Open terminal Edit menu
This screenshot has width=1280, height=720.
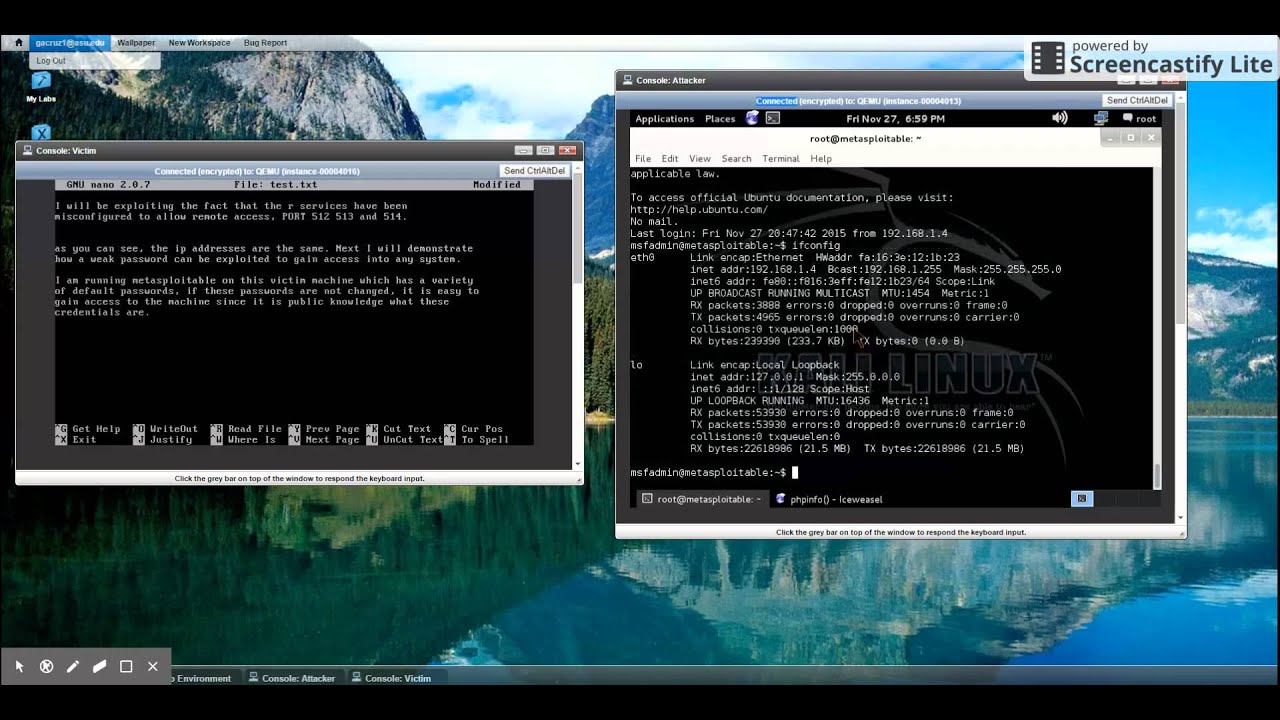(x=670, y=159)
